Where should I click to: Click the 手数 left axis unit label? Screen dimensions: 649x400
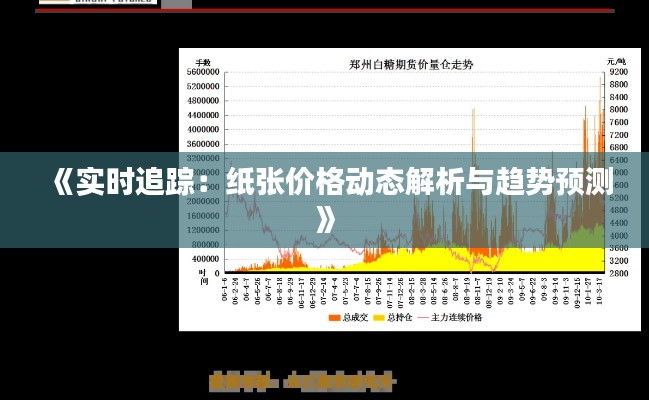[x=203, y=62]
